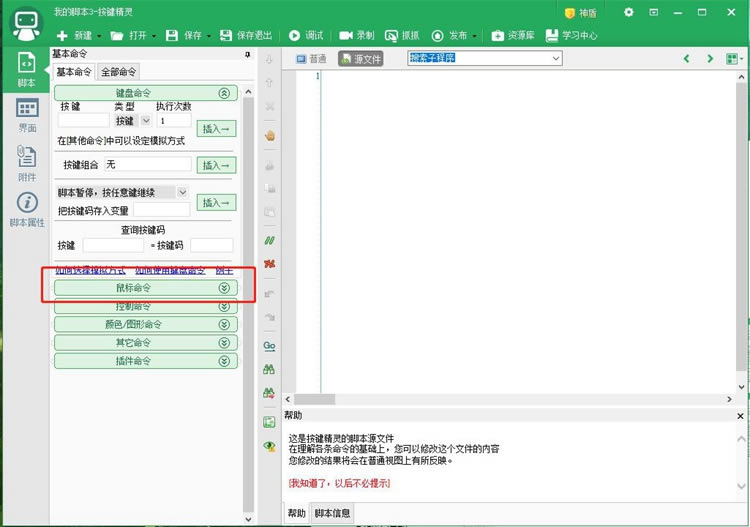Collapse the 键盘命令 command group

click(x=145, y=93)
